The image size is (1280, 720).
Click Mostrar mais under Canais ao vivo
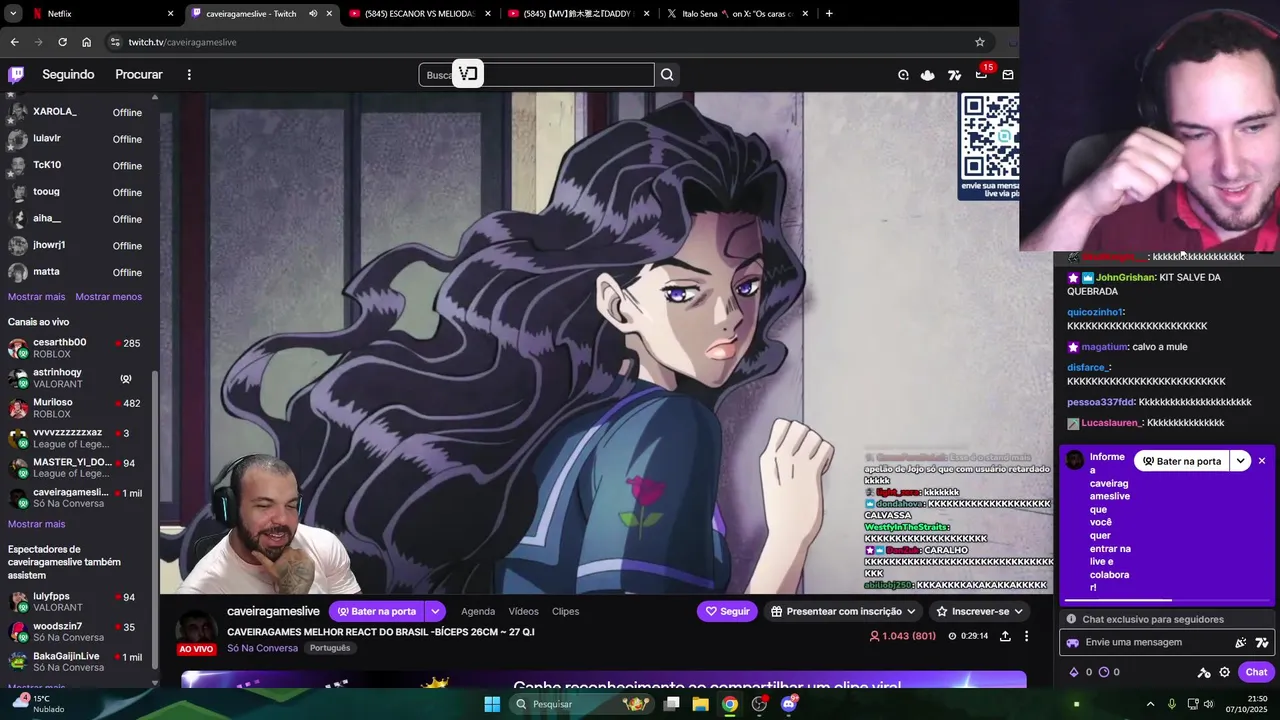[x=36, y=524]
